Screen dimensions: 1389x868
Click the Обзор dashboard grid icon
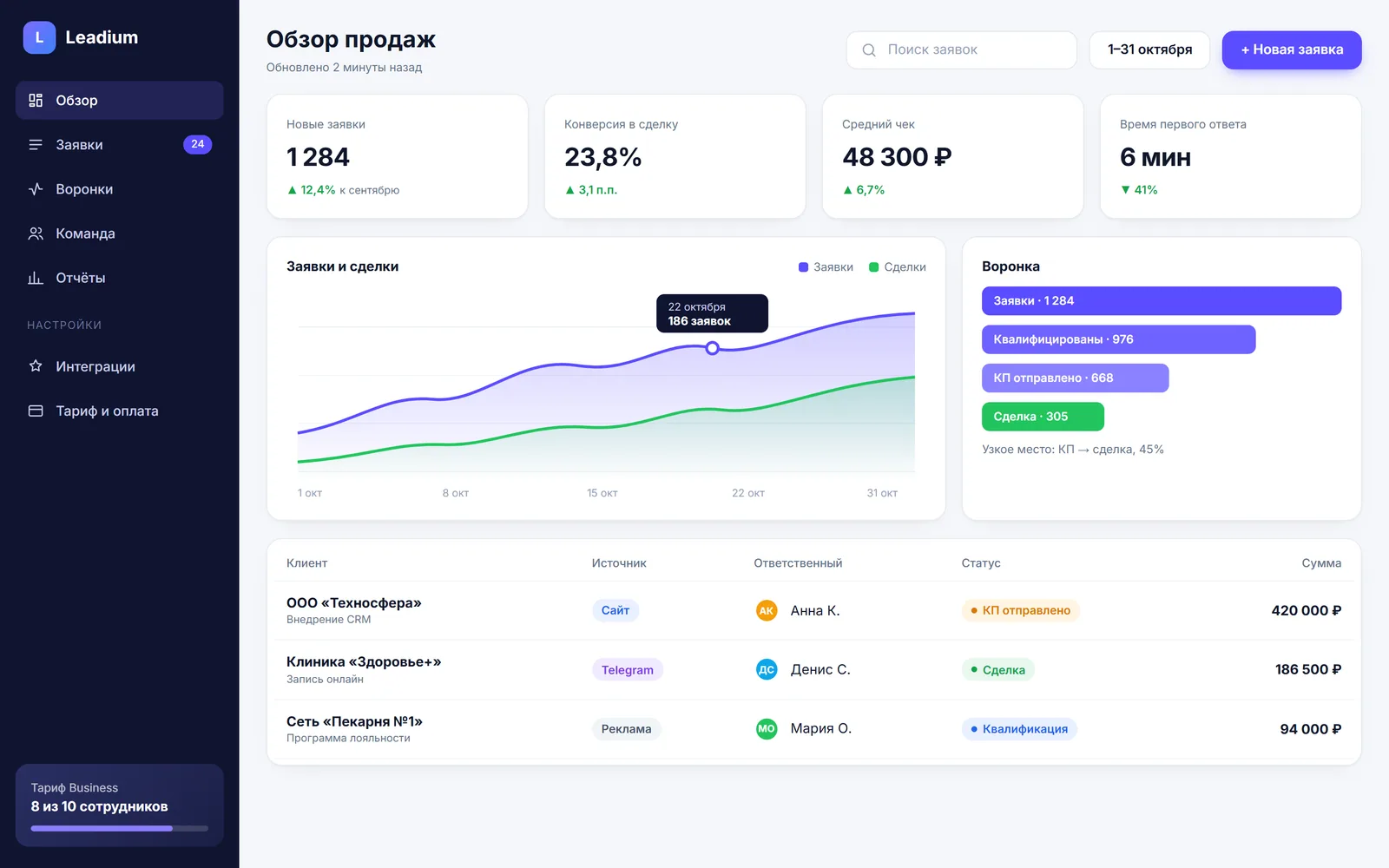[36, 101]
